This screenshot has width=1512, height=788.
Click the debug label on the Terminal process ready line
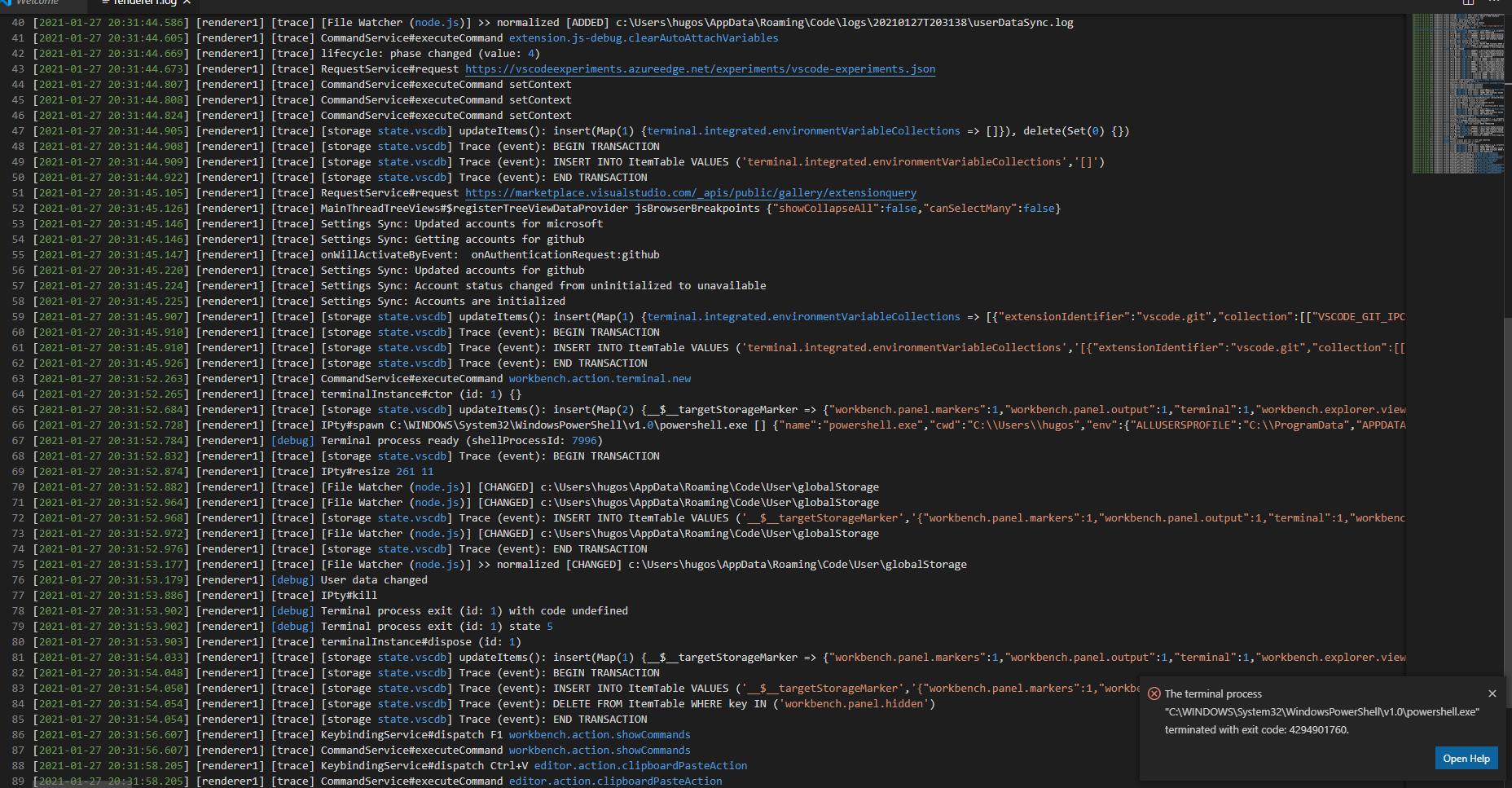pyautogui.click(x=292, y=440)
